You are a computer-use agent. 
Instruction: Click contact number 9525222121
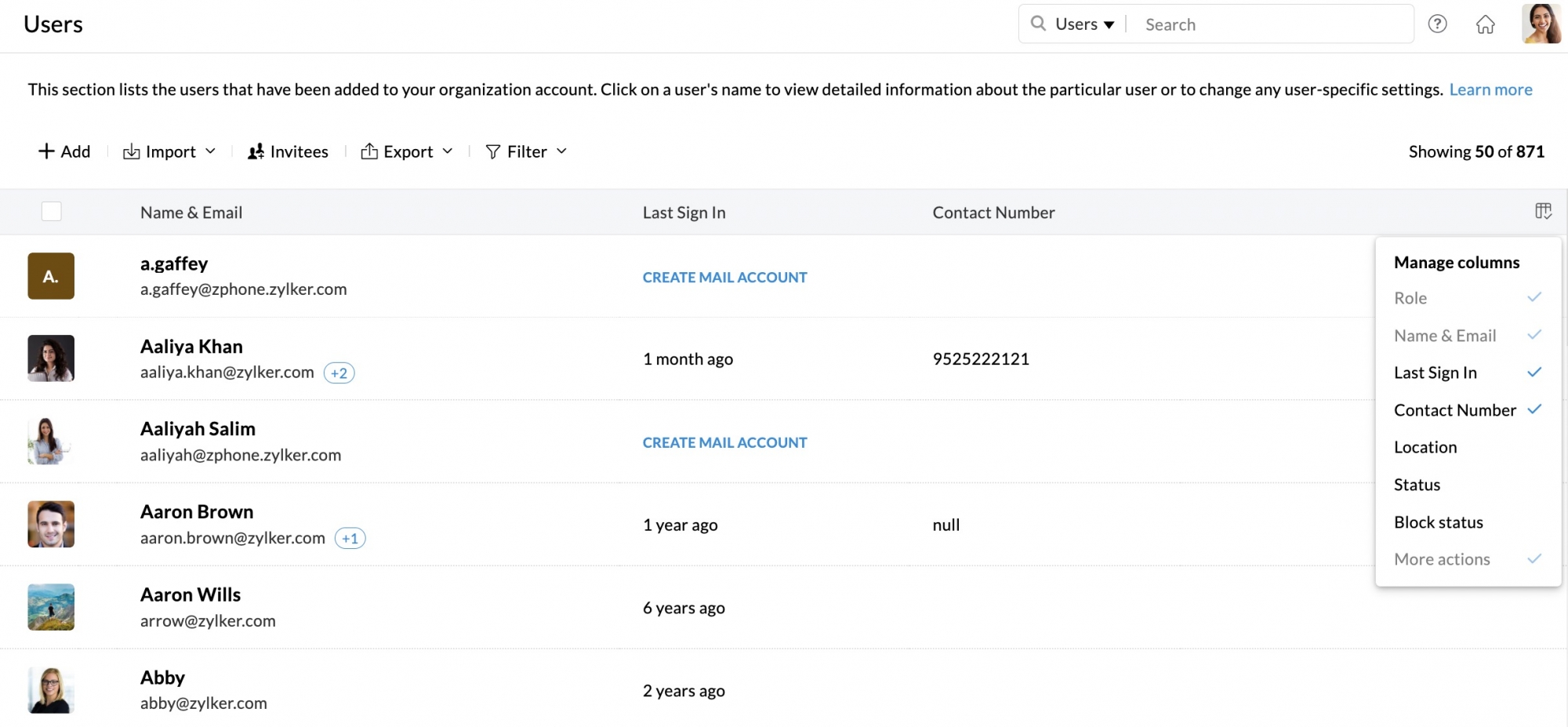[981, 359]
